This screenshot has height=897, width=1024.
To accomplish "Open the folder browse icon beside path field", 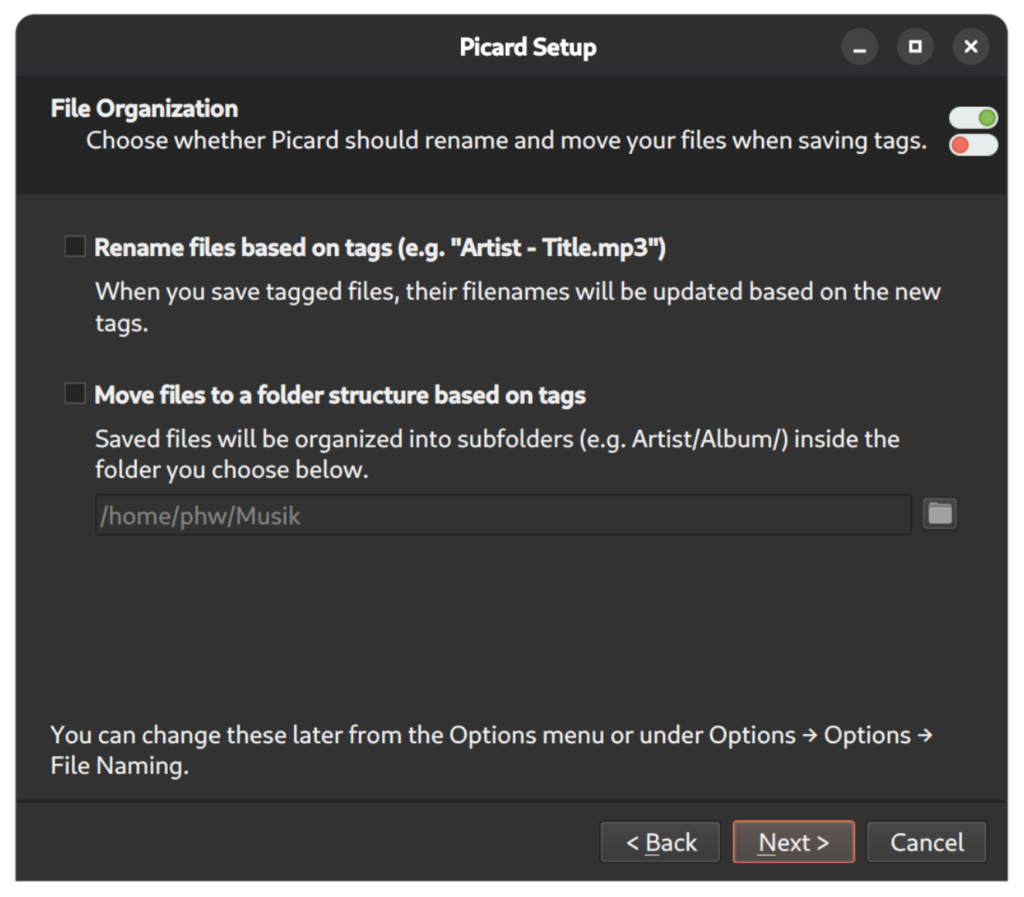I will pyautogui.click(x=940, y=514).
